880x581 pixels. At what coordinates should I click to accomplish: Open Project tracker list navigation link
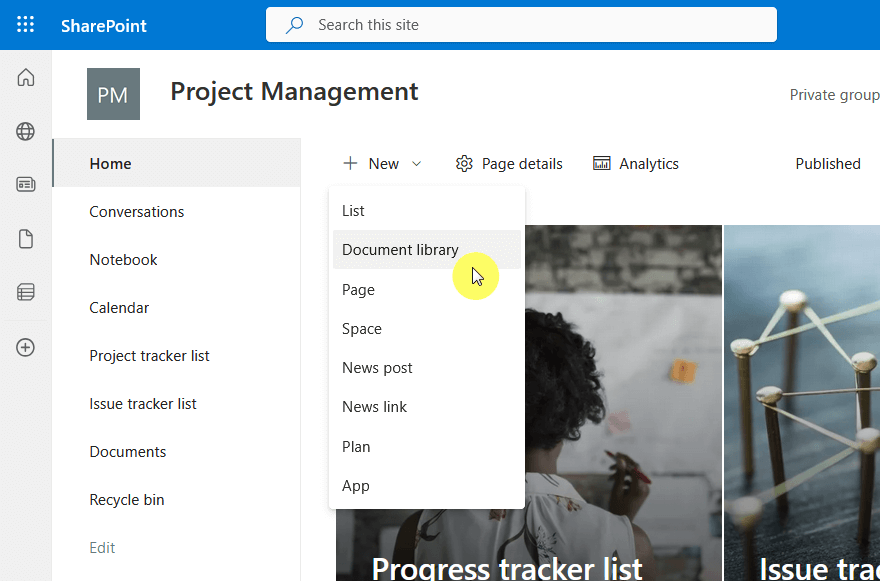177,355
